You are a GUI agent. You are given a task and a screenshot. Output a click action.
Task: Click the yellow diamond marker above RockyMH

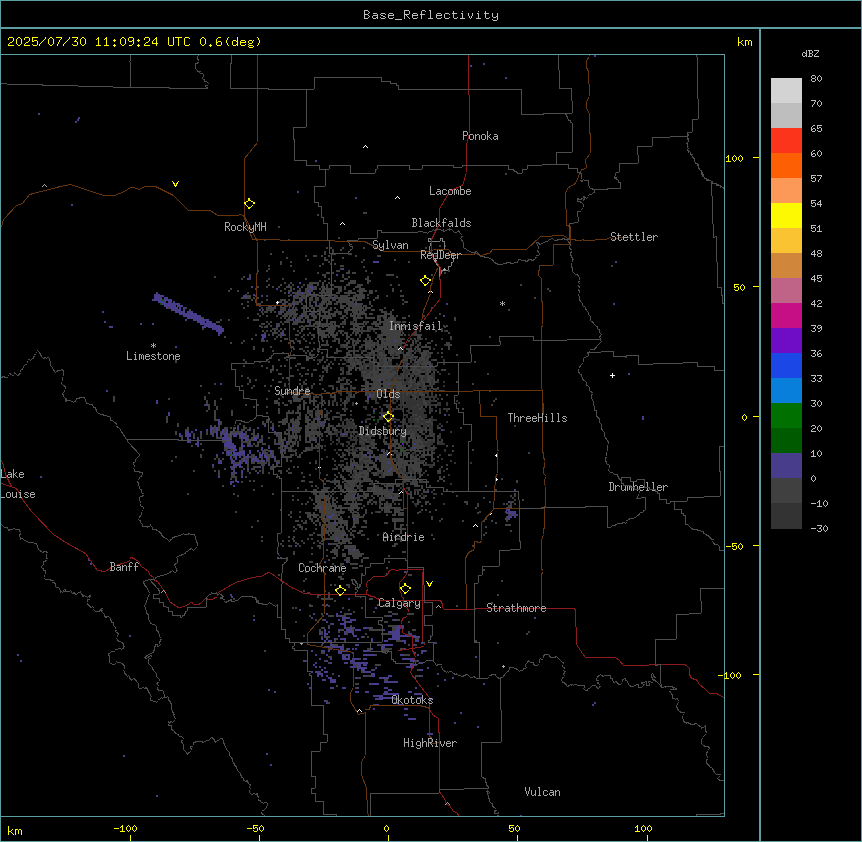coord(249,204)
